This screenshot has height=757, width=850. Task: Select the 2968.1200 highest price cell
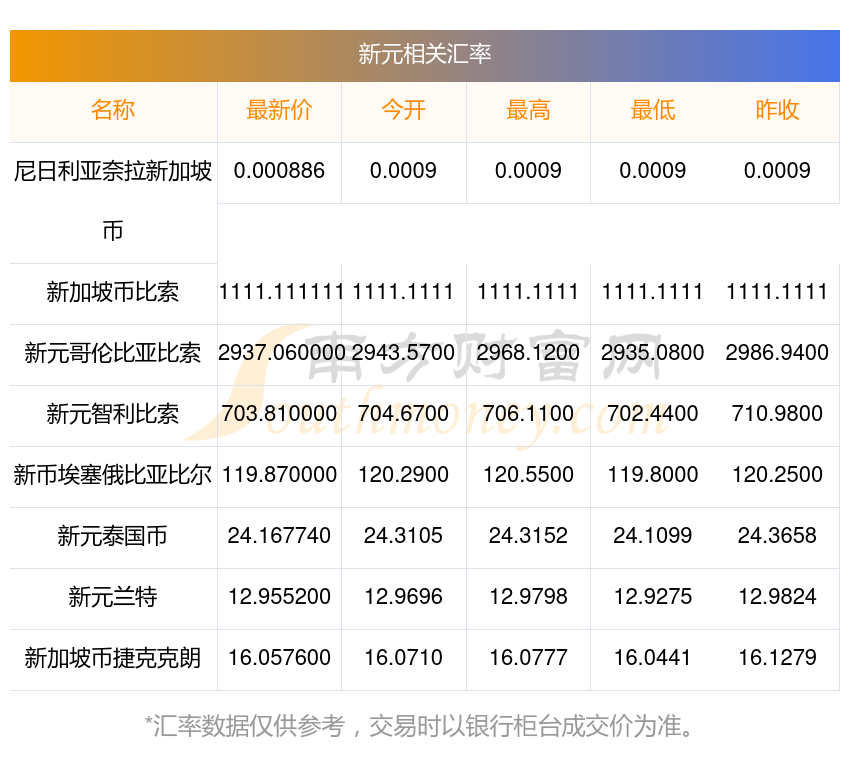point(528,353)
